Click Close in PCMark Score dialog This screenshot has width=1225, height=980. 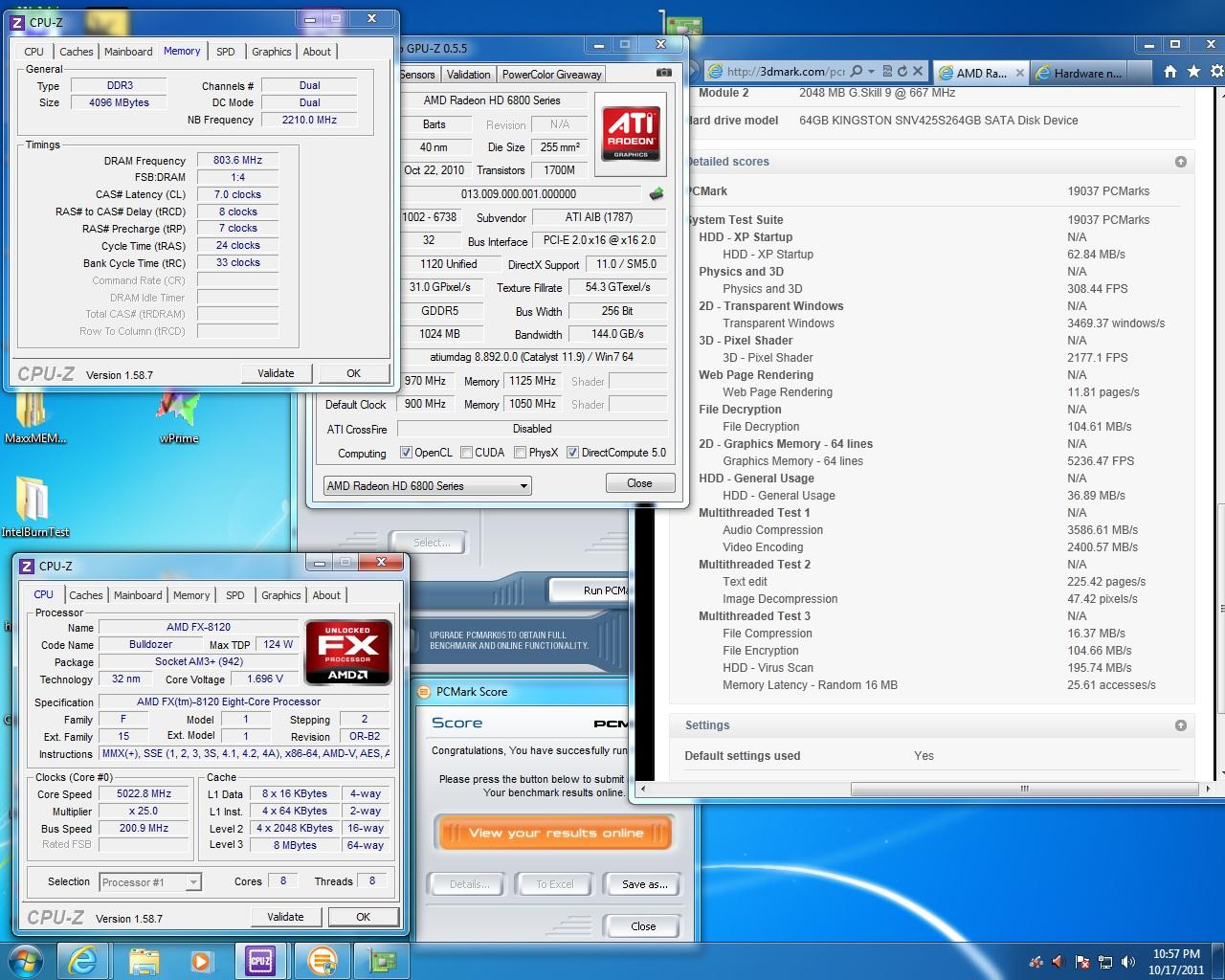pos(643,926)
